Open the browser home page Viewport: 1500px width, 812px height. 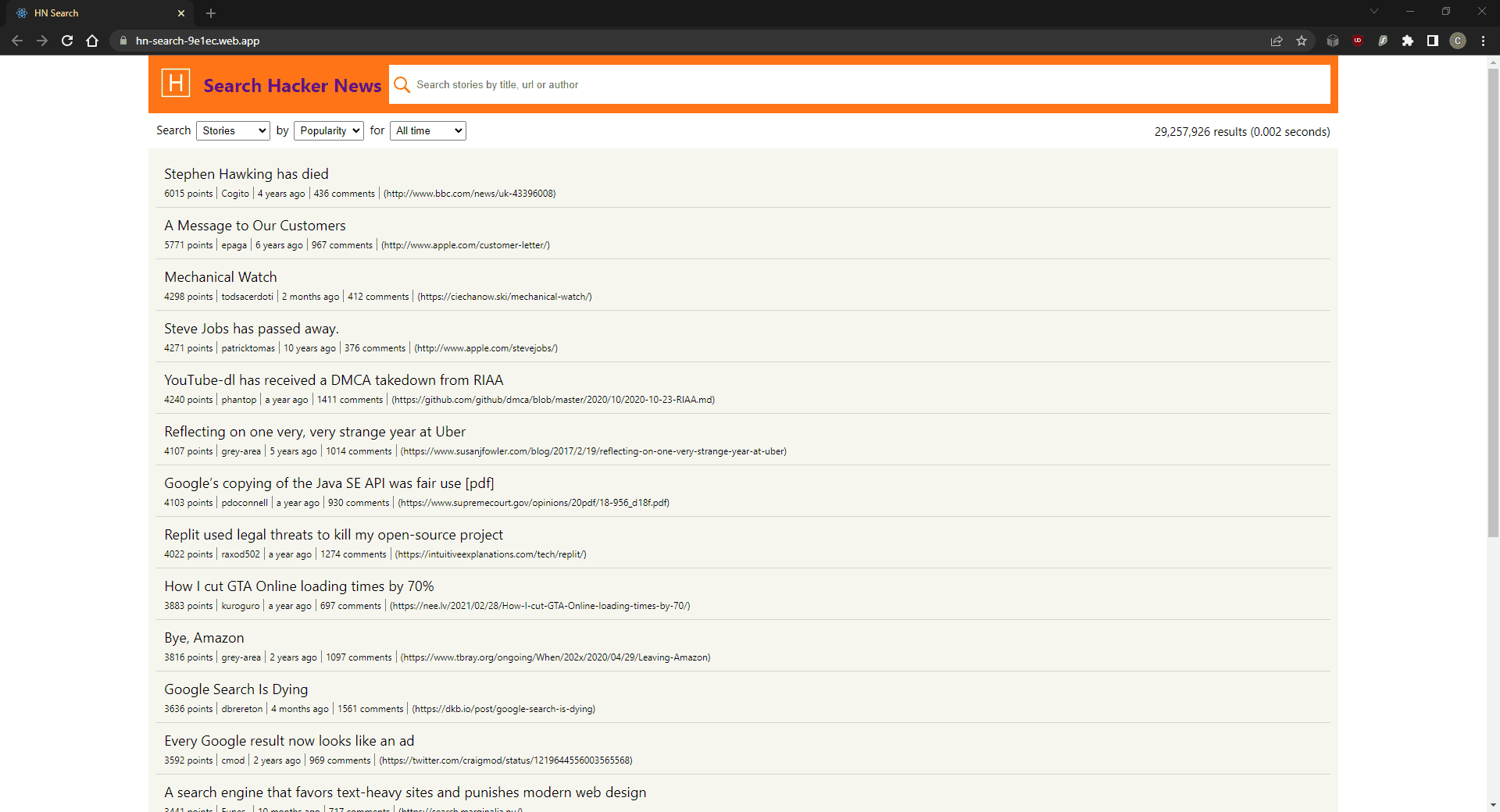point(92,41)
